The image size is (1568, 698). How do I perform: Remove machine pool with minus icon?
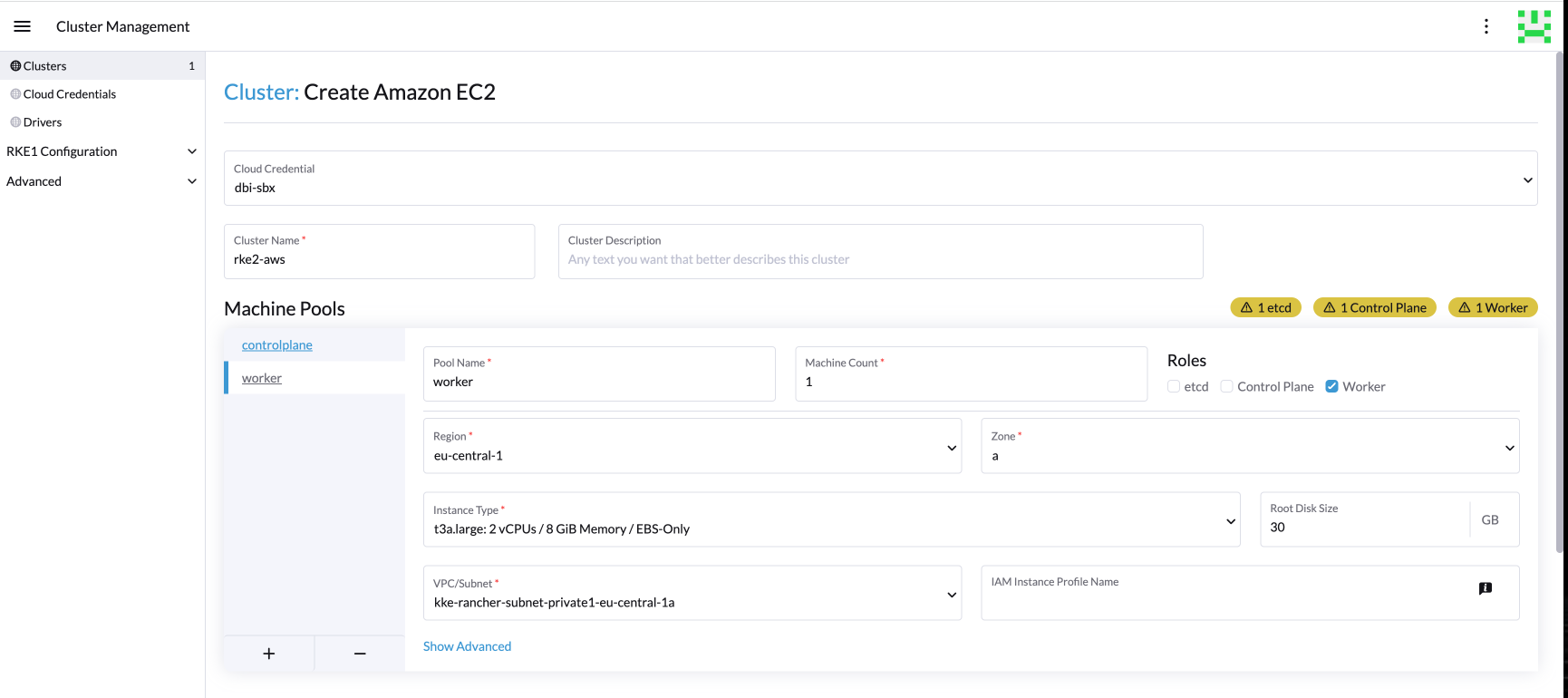click(360, 654)
